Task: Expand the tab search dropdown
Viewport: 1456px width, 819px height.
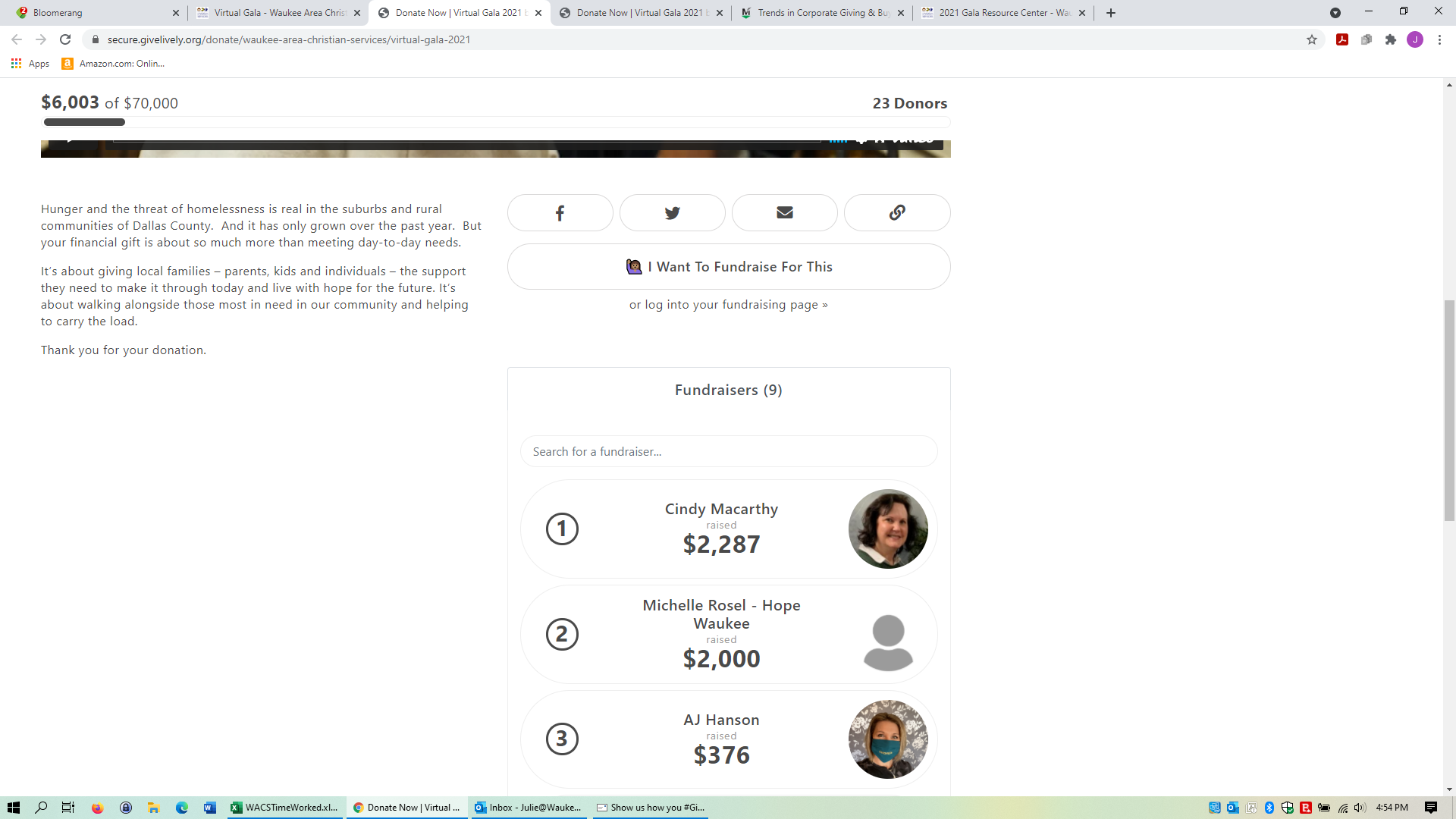Action: click(x=1335, y=13)
